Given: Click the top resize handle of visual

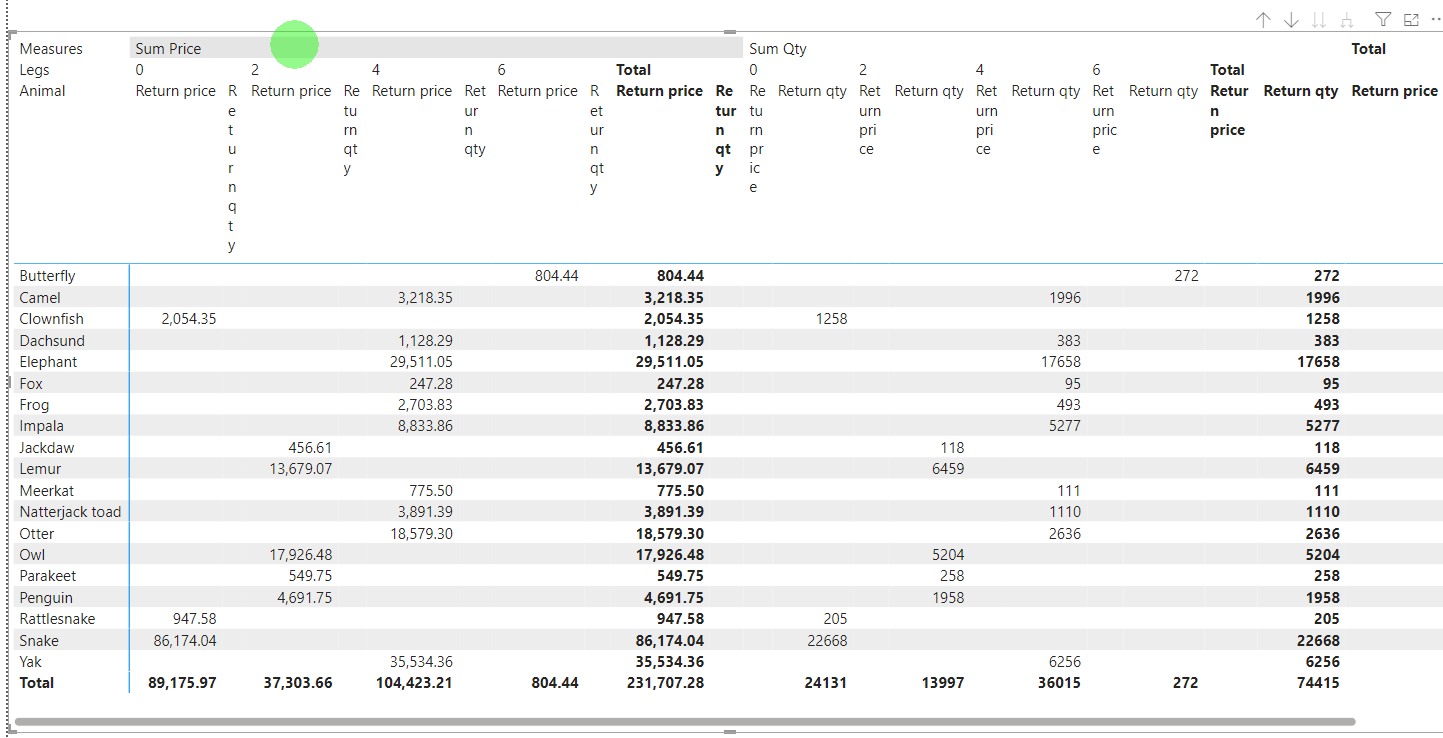Looking at the screenshot, I should coord(730,32).
